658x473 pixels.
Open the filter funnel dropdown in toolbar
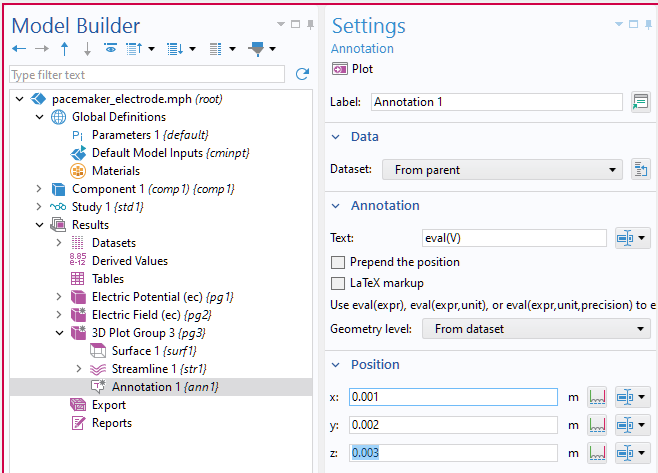click(x=264, y=48)
